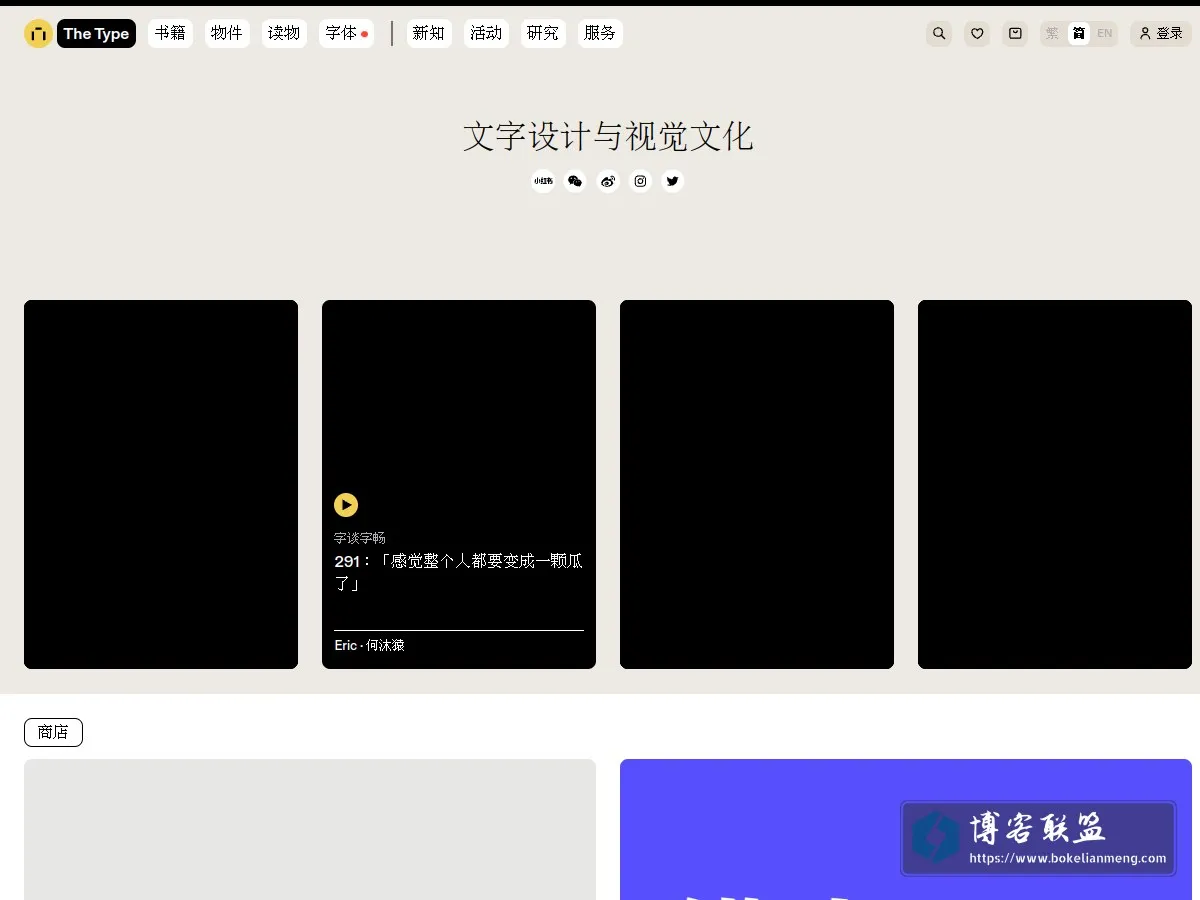Open the WeChat social icon
Image resolution: width=1200 pixels, height=900 pixels.
(575, 181)
